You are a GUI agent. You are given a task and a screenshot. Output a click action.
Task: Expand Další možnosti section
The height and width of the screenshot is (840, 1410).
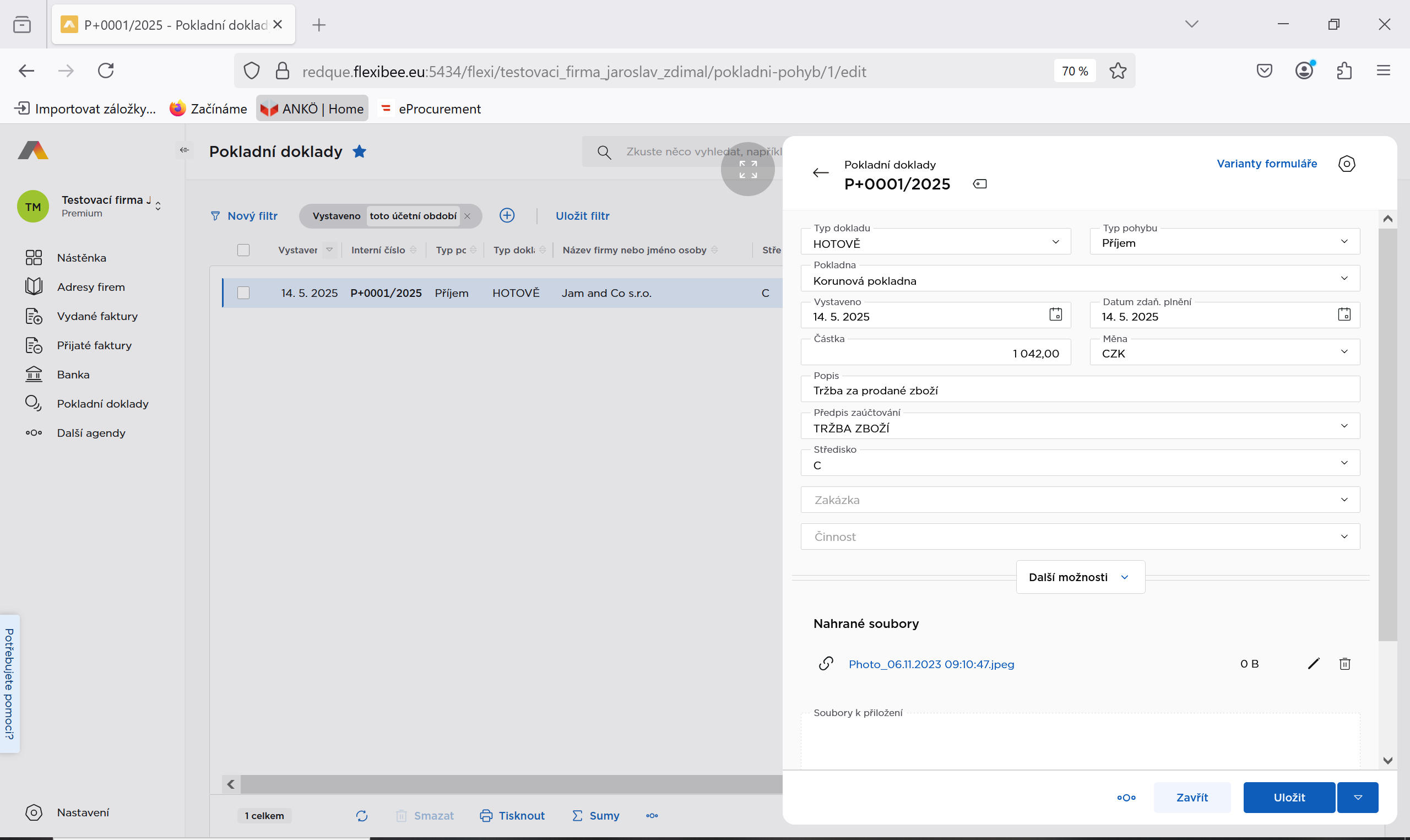click(x=1080, y=577)
